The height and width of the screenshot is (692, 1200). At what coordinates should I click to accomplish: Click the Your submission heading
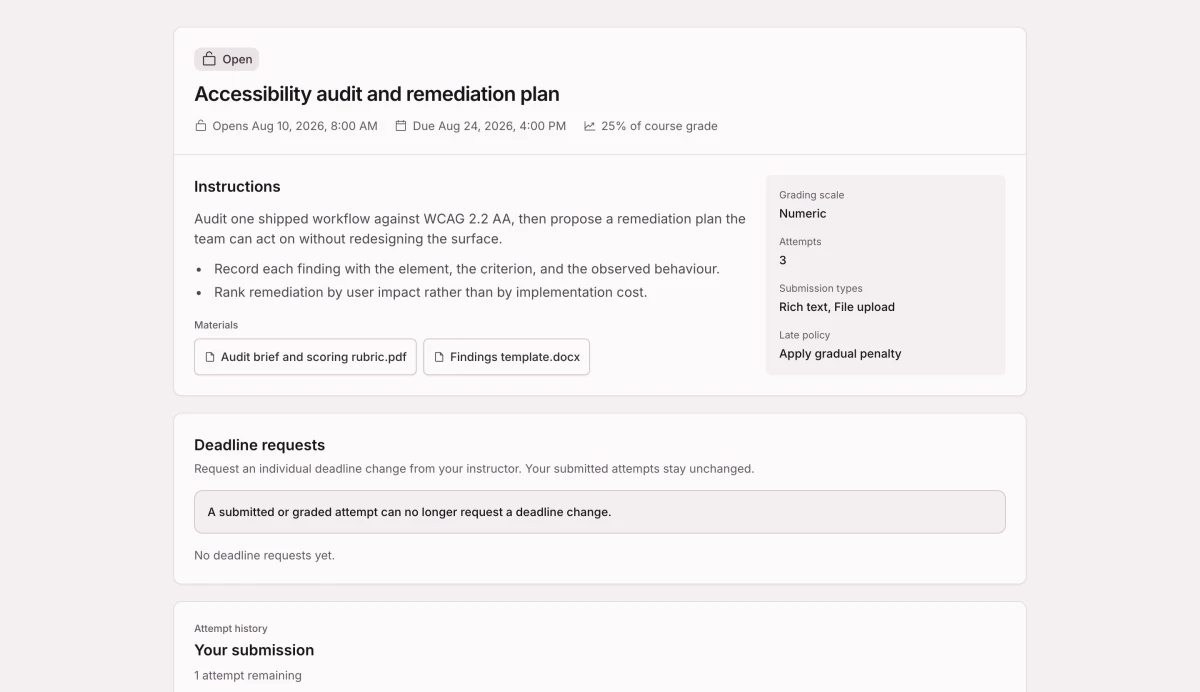(254, 650)
